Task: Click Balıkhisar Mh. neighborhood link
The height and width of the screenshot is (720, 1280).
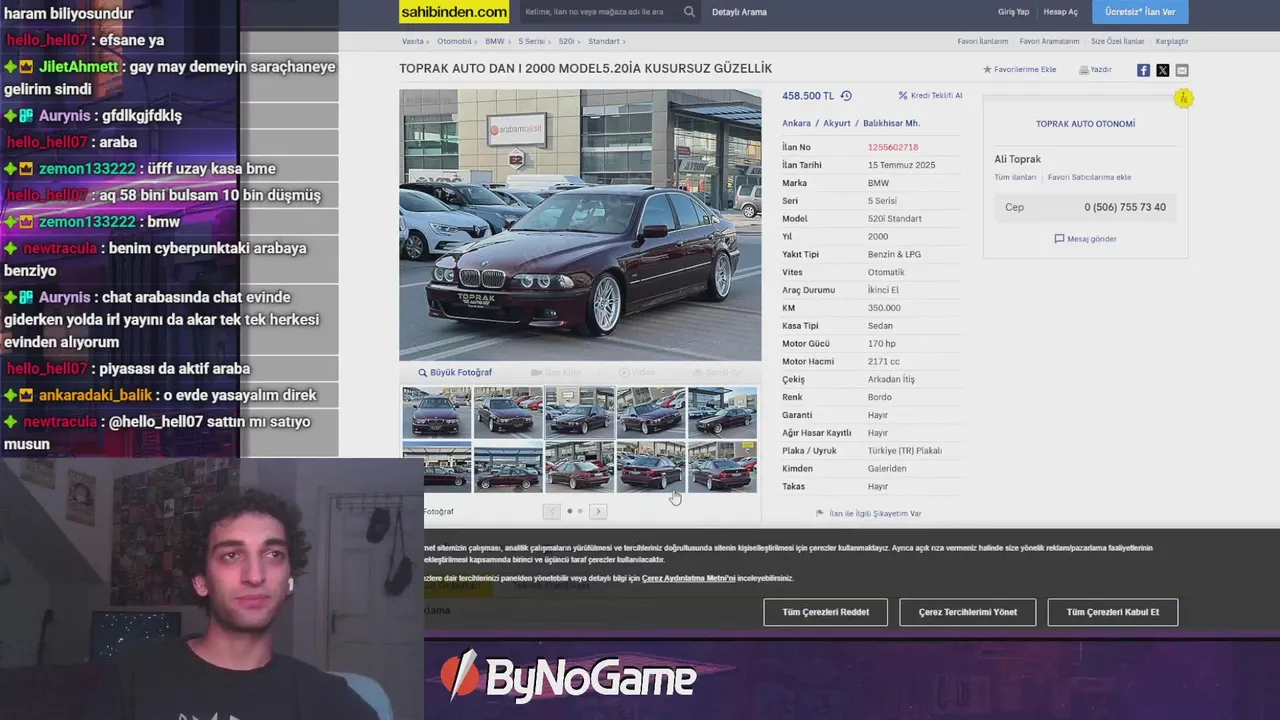Action: tap(891, 123)
